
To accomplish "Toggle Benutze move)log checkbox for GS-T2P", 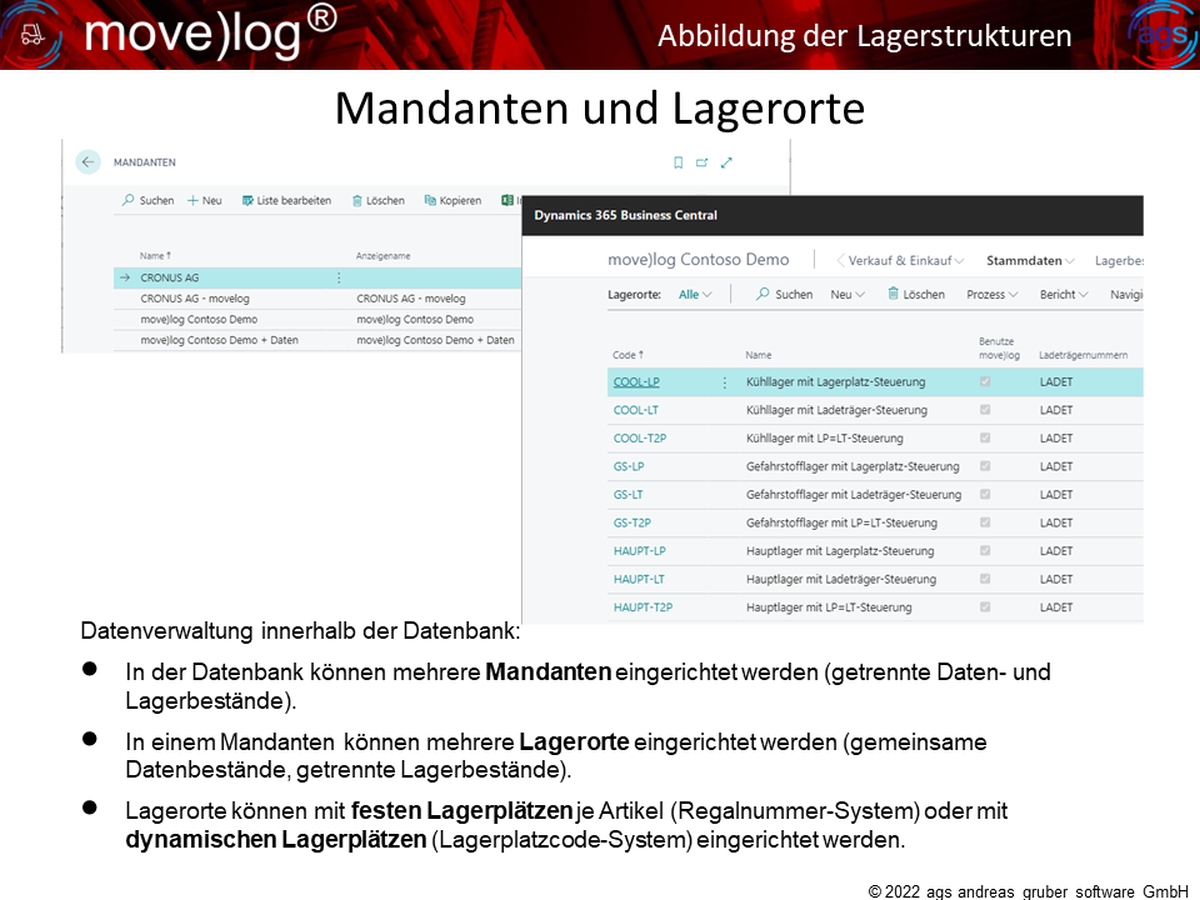I will point(985,522).
